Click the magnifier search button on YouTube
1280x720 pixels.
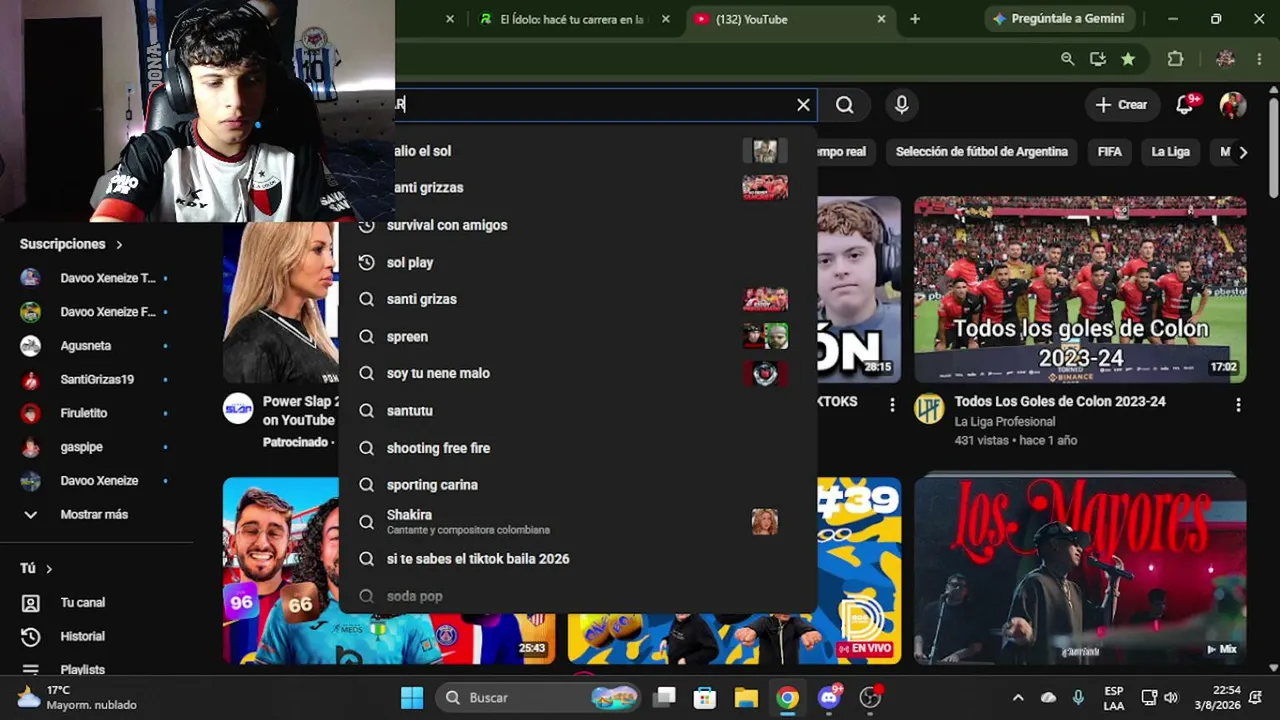click(845, 105)
